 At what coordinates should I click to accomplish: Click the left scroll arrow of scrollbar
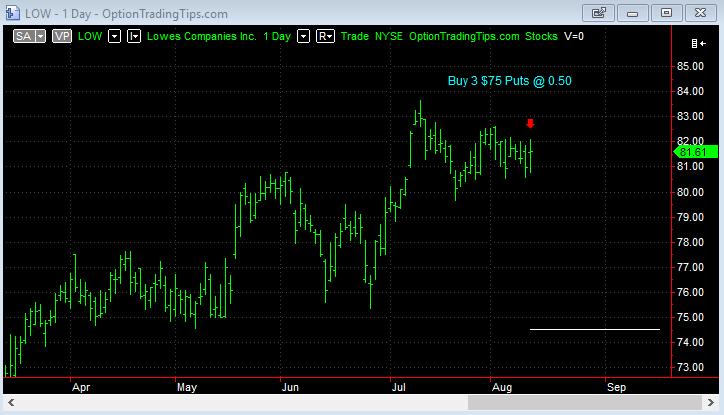point(11,403)
